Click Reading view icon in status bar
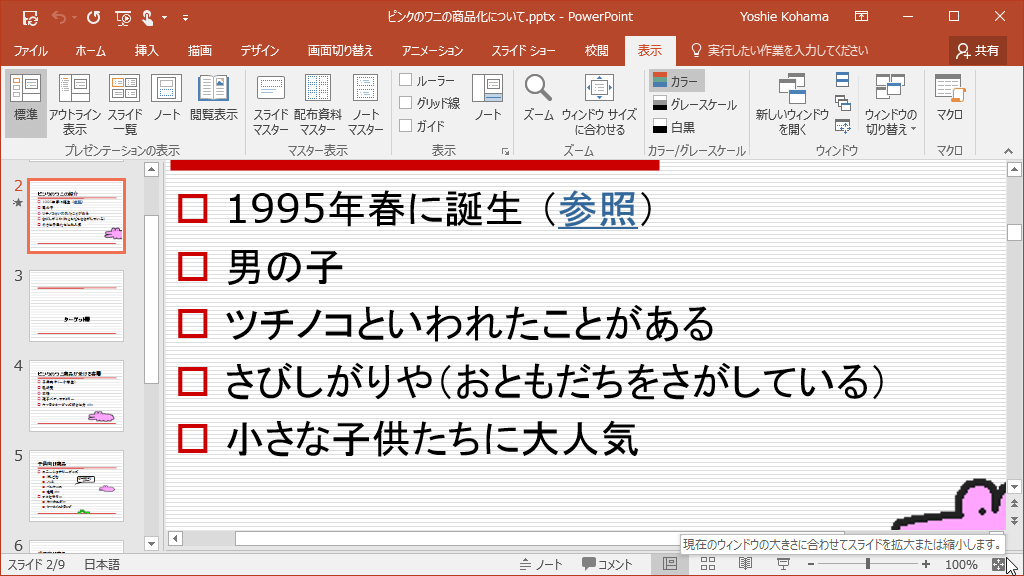Screen dimensions: 1024x576 pos(745,564)
